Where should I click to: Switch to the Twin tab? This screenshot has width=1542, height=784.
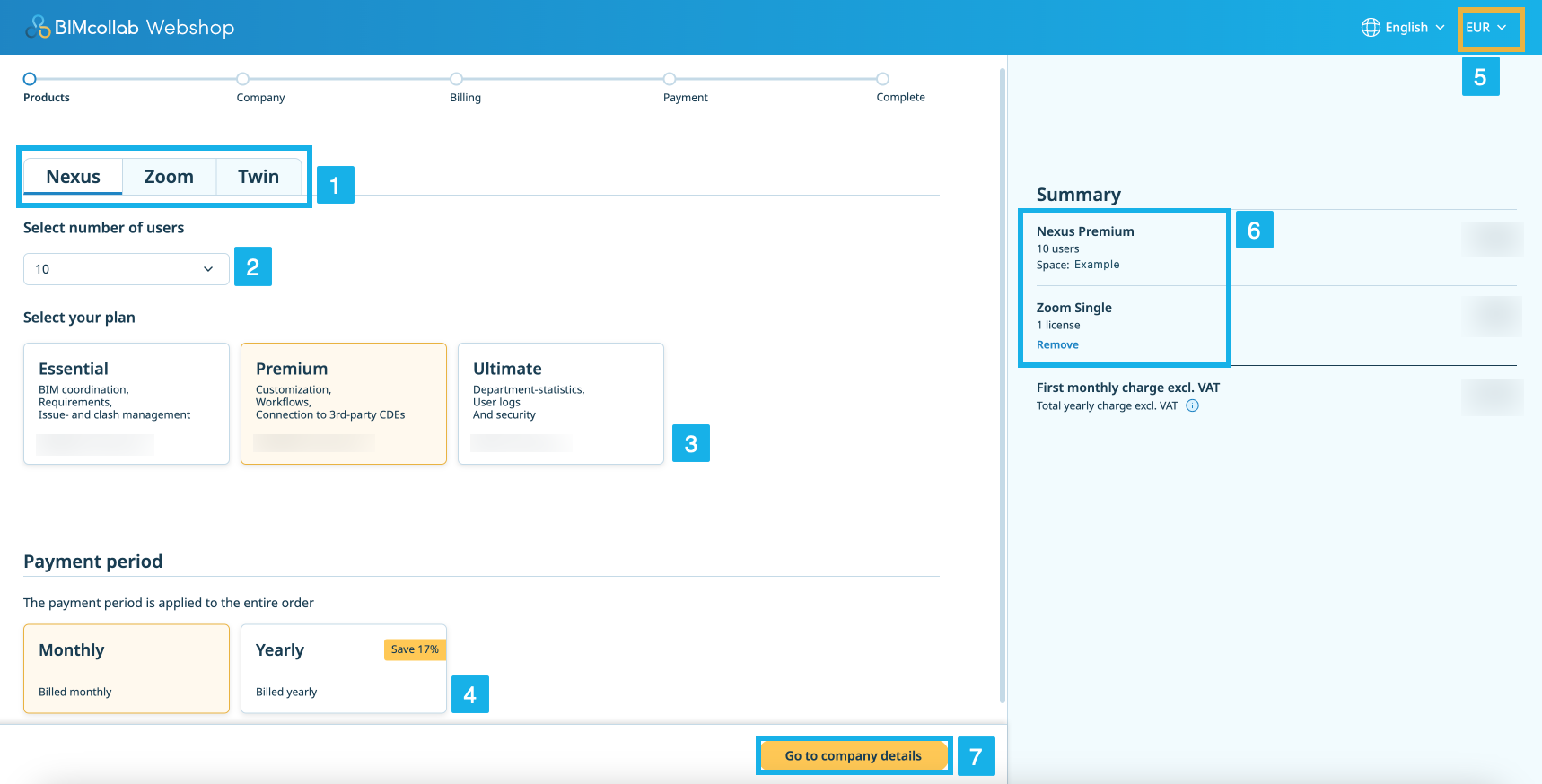pos(258,177)
